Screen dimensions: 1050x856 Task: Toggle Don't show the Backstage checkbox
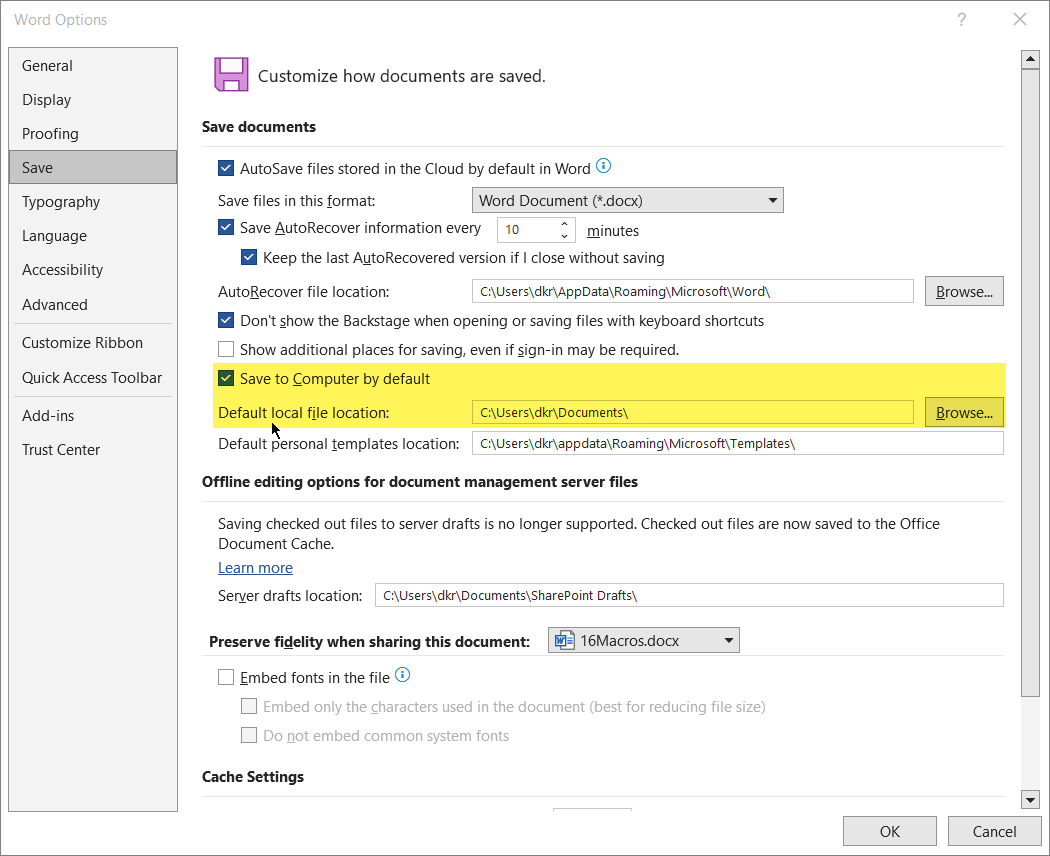[x=226, y=320]
